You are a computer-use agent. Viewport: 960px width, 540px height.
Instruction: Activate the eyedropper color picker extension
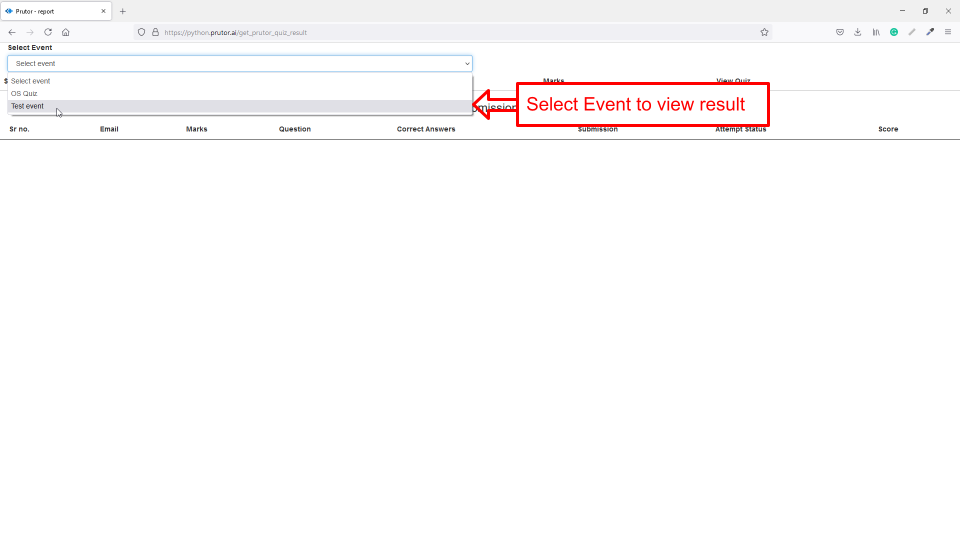930,32
